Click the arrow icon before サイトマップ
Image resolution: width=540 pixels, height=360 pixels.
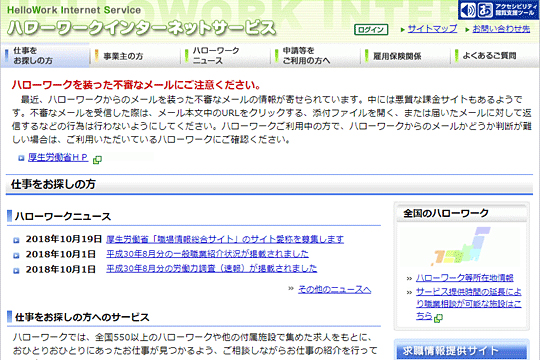(x=402, y=30)
